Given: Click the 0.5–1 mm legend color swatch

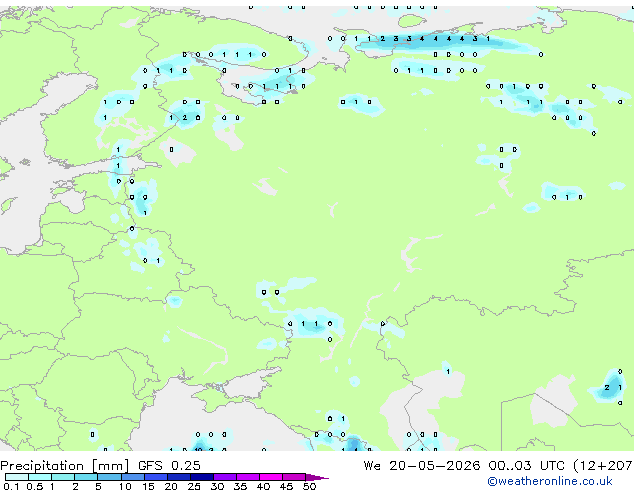Looking at the screenshot, I should pos(40,477).
